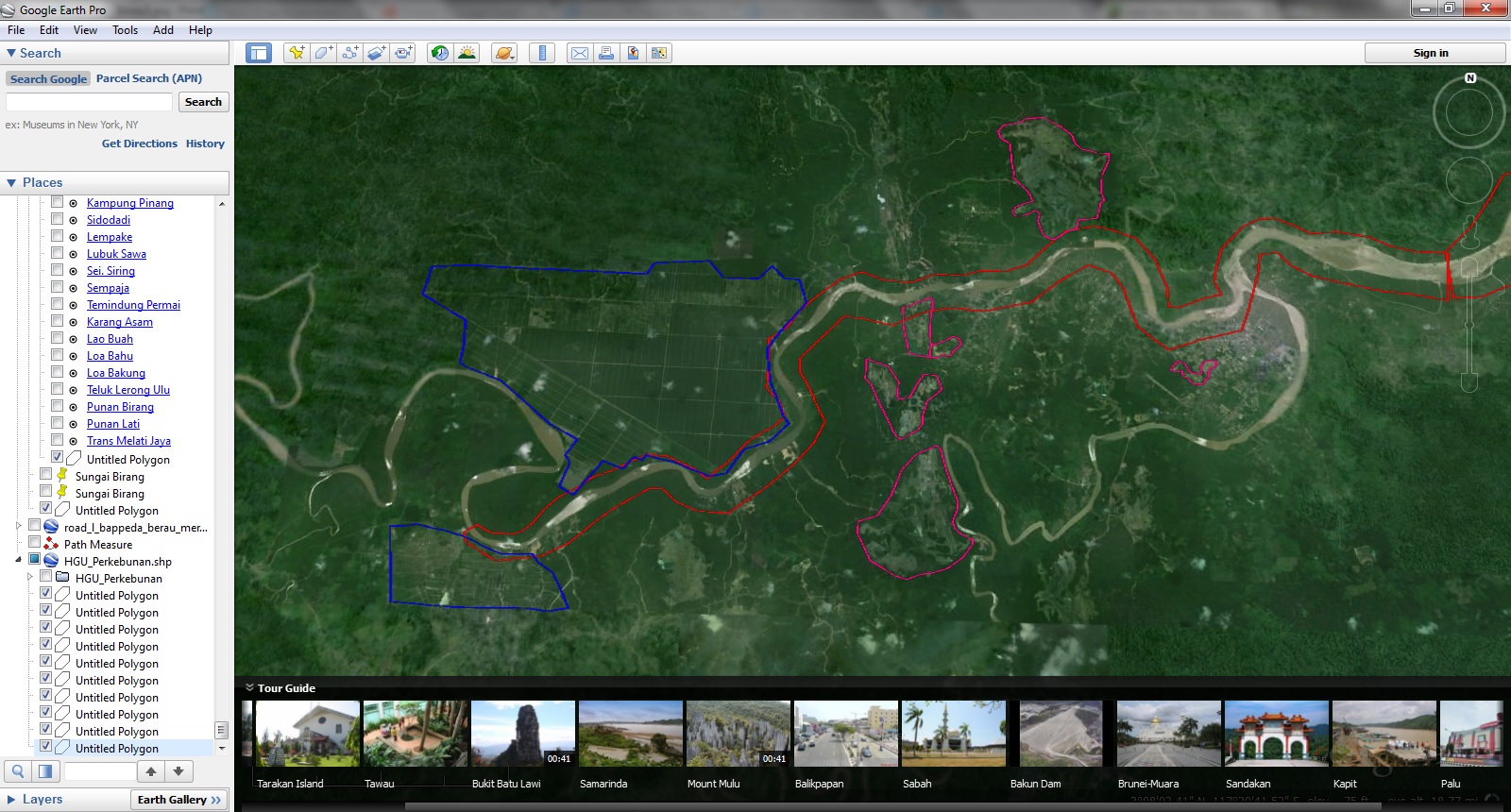Show historical imagery with clock icon
1511x812 pixels.
point(439,53)
